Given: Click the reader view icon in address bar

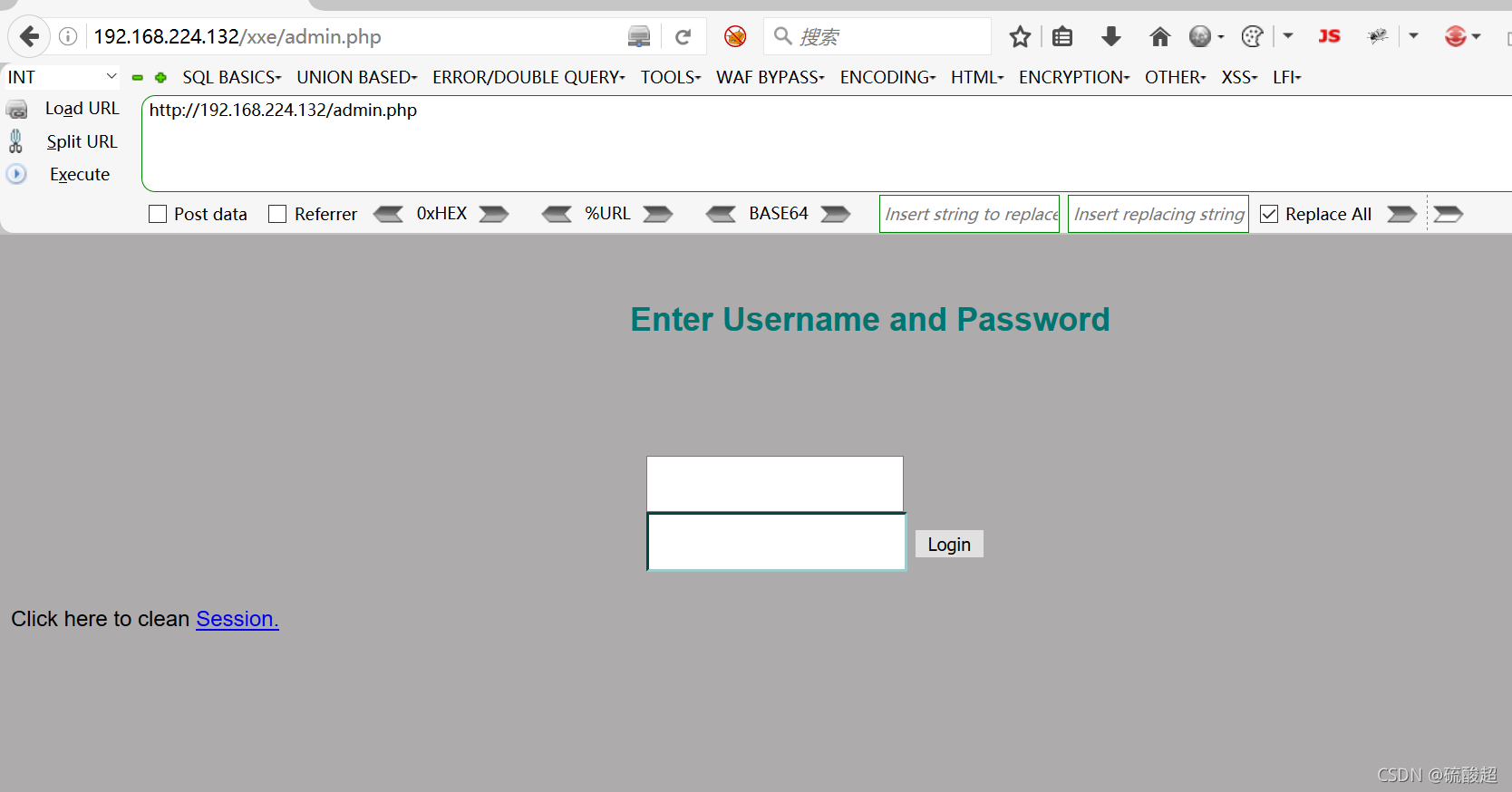Looking at the screenshot, I should coord(639,36).
